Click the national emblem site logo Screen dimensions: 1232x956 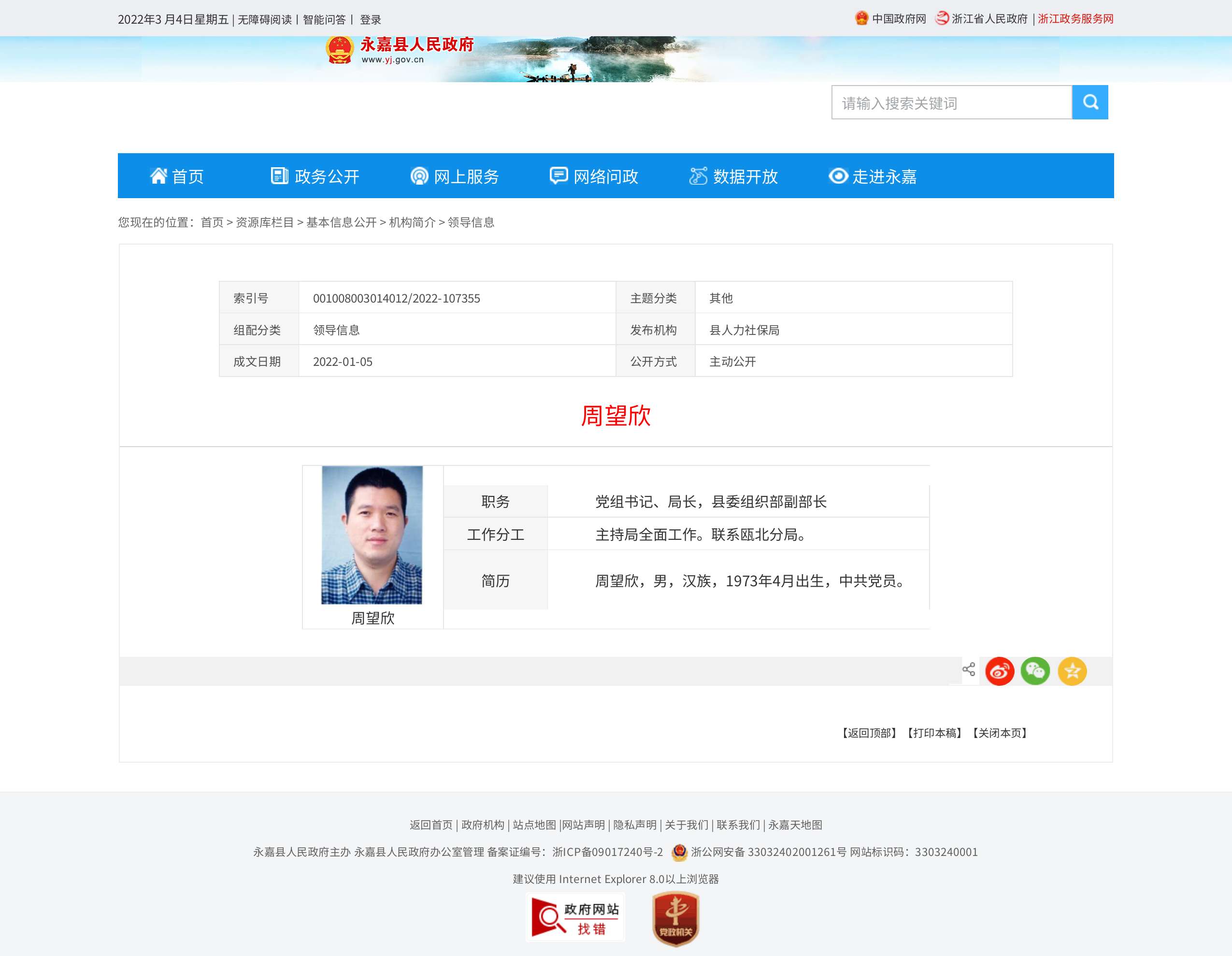340,50
